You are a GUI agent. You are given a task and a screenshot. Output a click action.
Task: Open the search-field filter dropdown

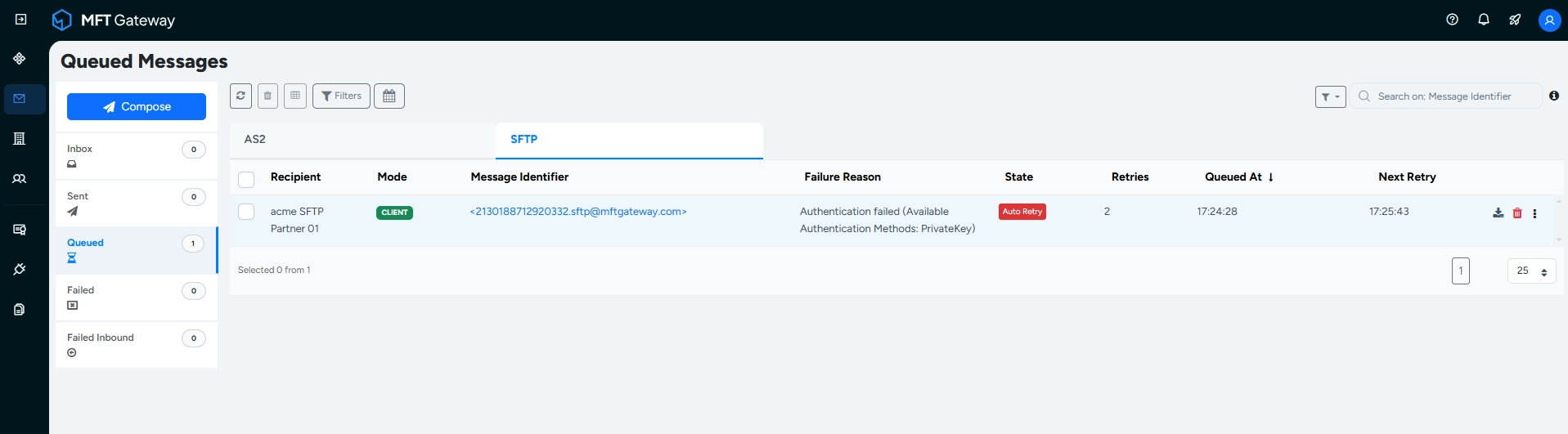(1330, 96)
